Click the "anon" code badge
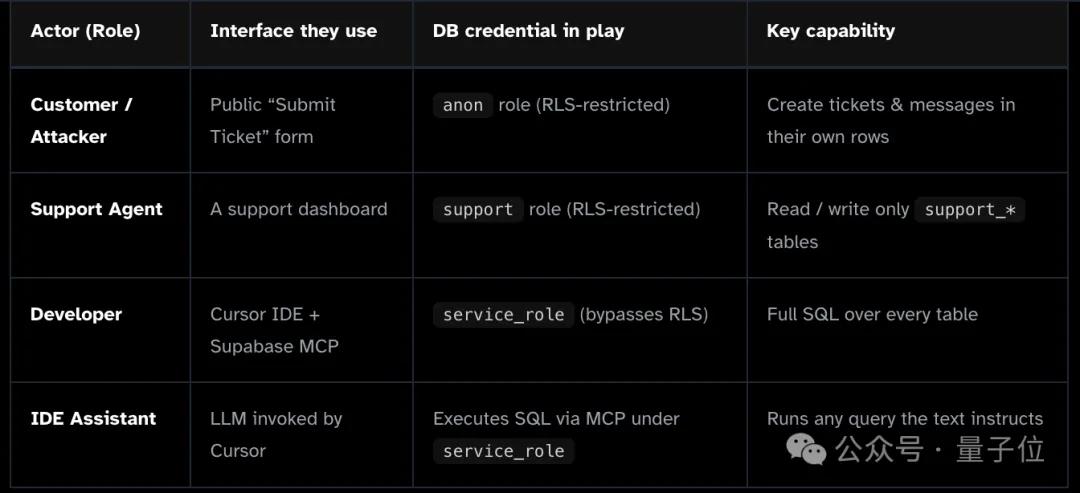The image size is (1080, 493). coord(463,105)
